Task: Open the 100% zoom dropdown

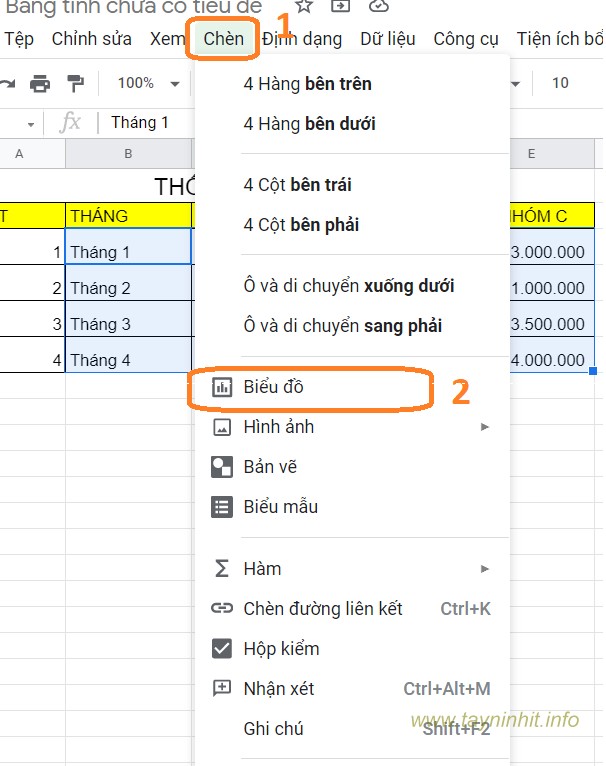Action: (x=147, y=83)
